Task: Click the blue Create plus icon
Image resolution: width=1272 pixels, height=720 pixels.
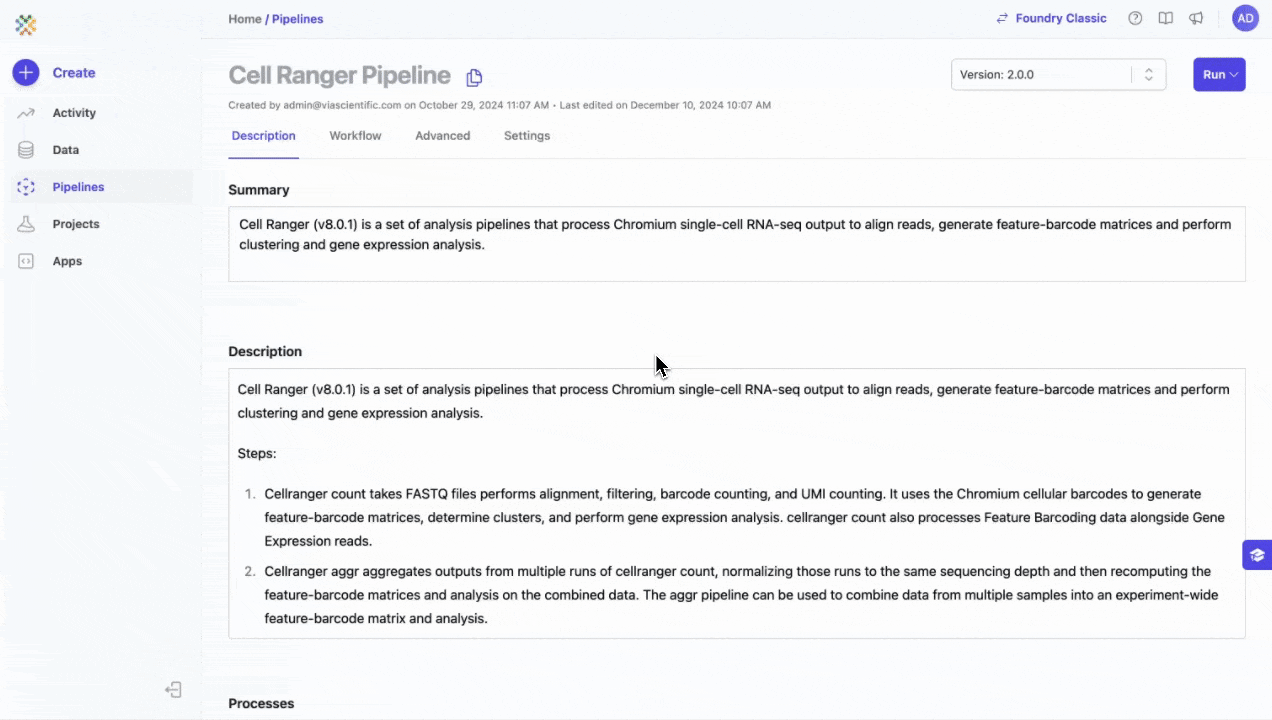Action: [26, 72]
